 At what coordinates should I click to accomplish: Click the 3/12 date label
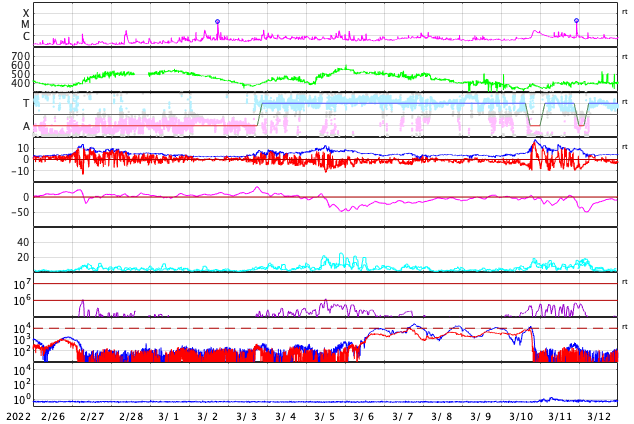click(599, 416)
